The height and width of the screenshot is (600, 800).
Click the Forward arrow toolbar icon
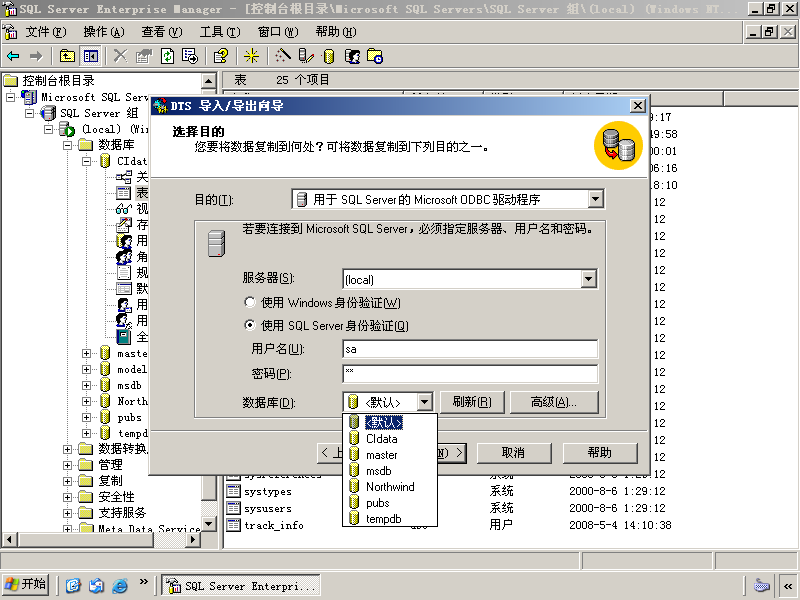click(x=36, y=56)
